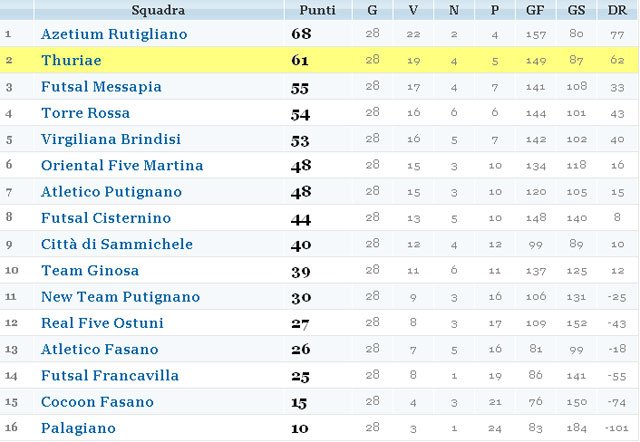This screenshot has width=640, height=442.
Task: Click the DR column header
Action: pyautogui.click(x=617, y=10)
